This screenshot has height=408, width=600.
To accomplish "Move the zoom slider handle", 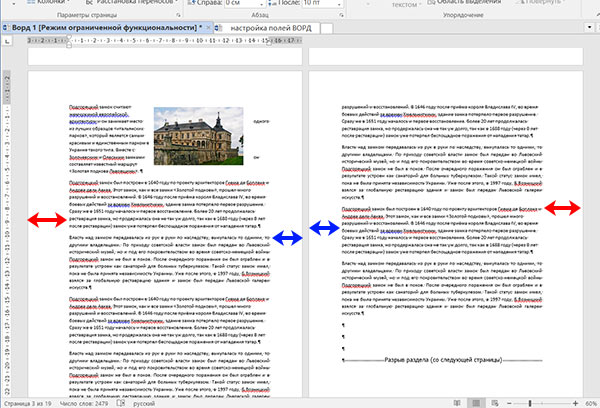I will tap(530, 403).
